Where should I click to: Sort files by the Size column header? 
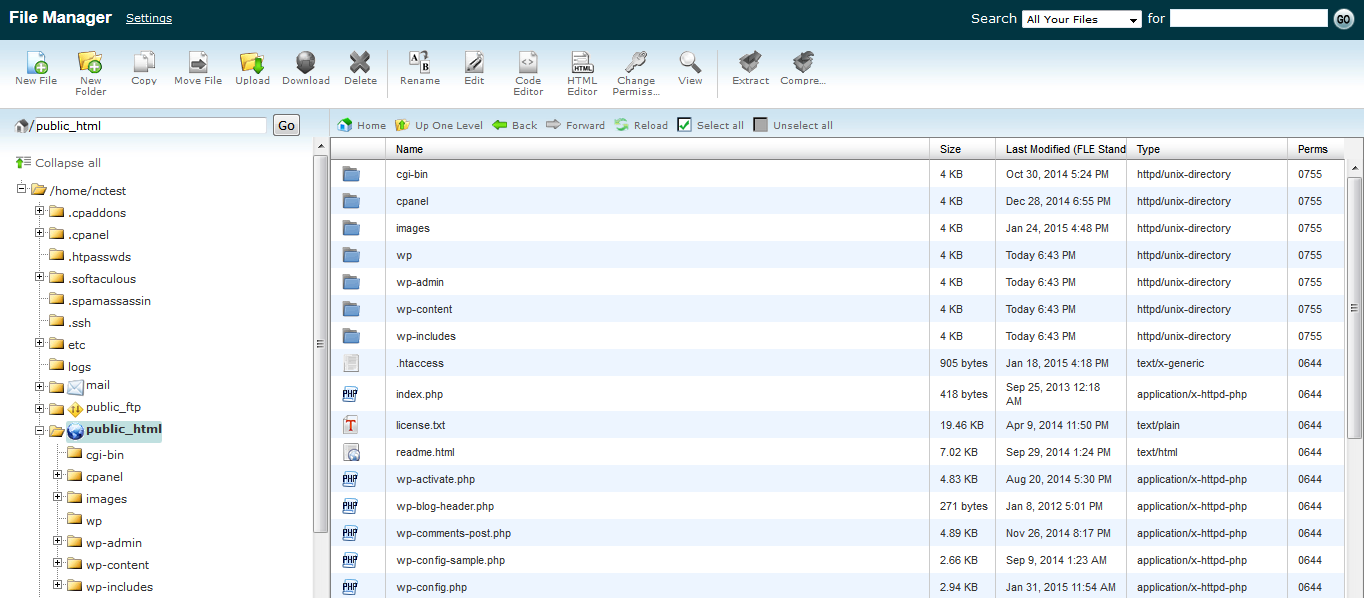tap(950, 149)
